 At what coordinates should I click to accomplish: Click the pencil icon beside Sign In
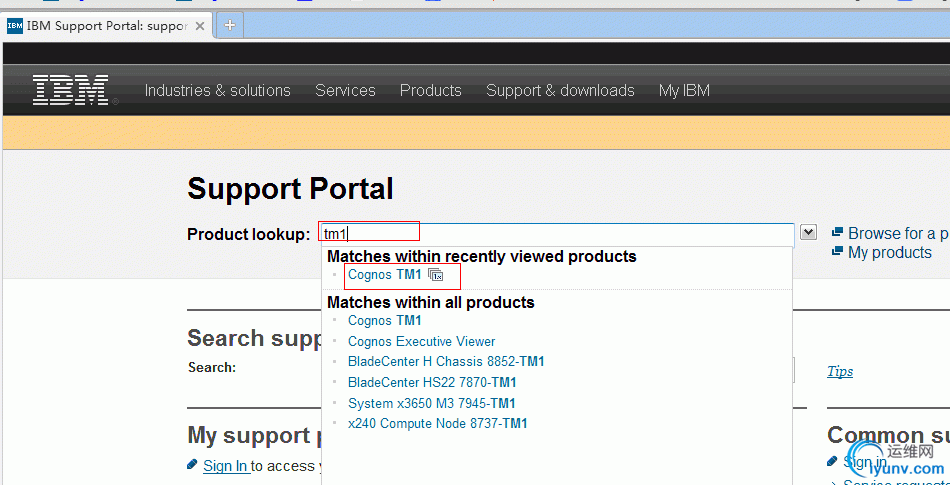[193, 465]
